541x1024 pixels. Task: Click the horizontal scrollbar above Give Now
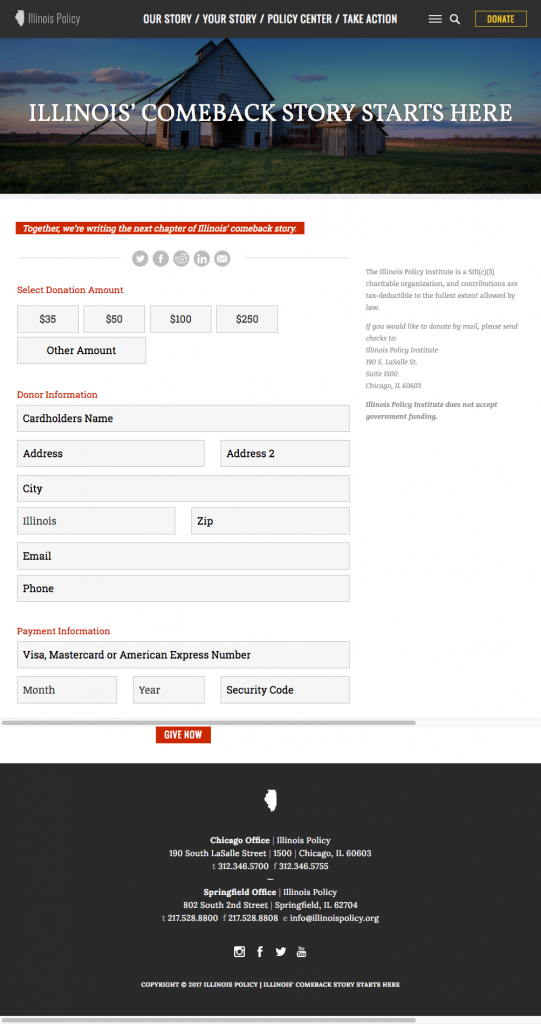pyautogui.click(x=208, y=723)
